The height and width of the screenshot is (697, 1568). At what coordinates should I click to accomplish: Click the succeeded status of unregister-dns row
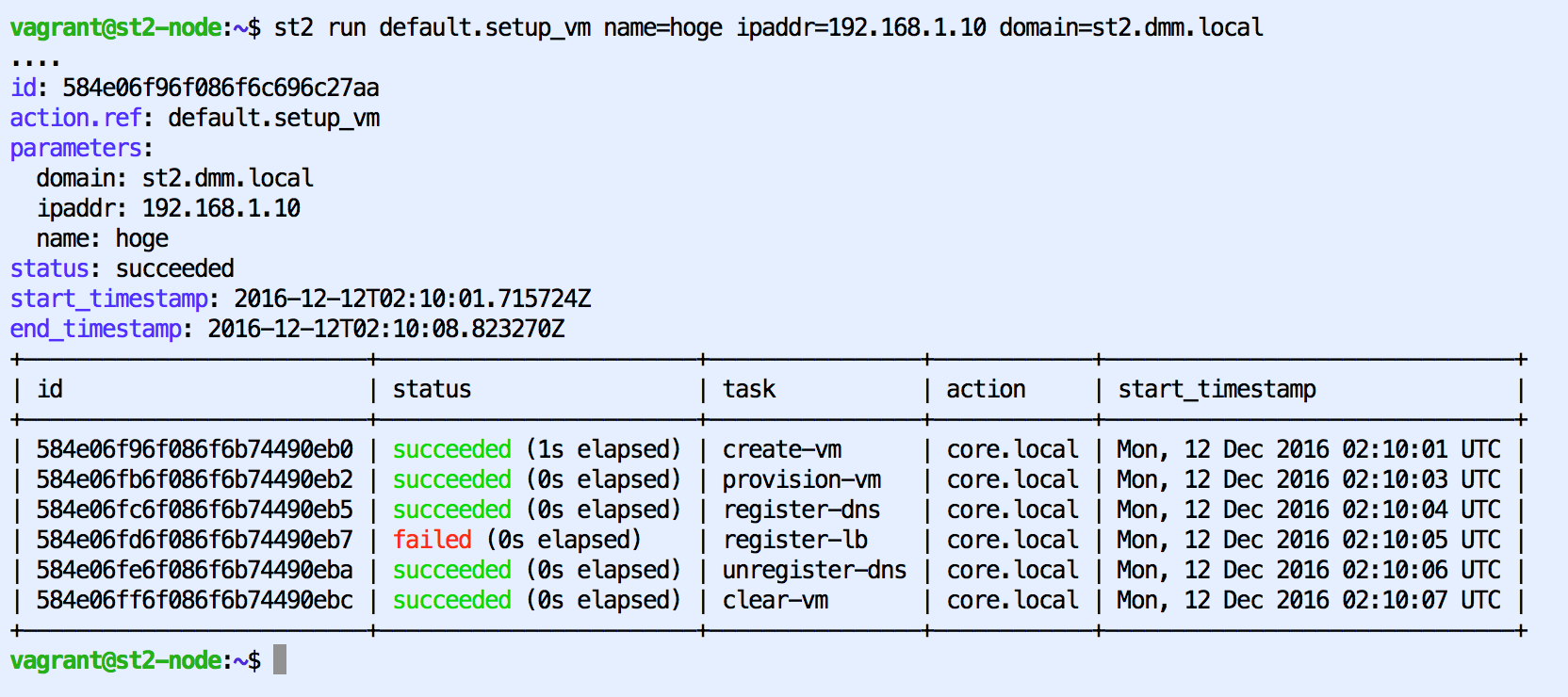click(x=452, y=570)
